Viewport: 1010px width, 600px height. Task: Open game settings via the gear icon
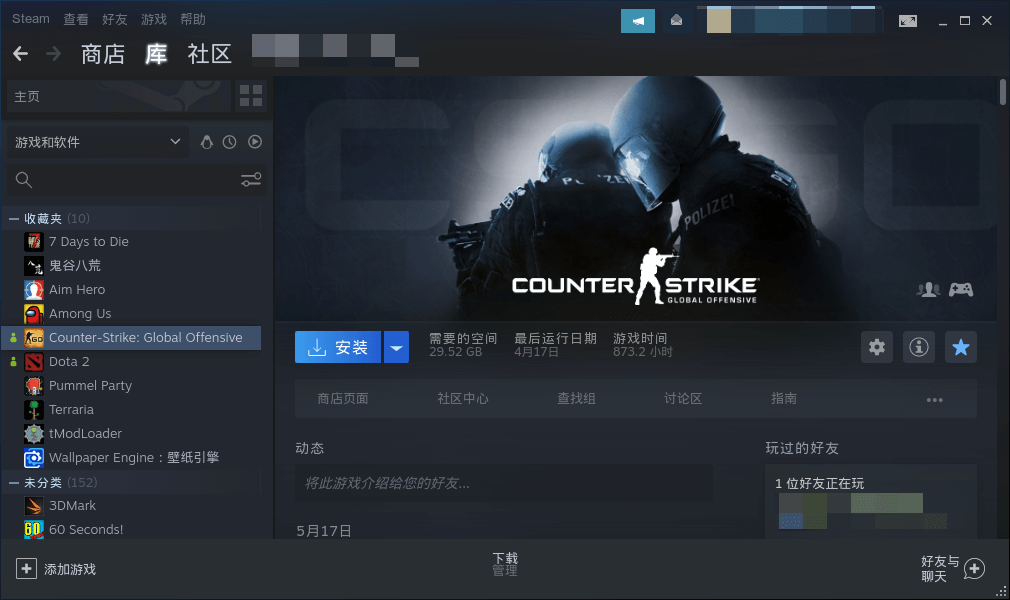point(877,347)
